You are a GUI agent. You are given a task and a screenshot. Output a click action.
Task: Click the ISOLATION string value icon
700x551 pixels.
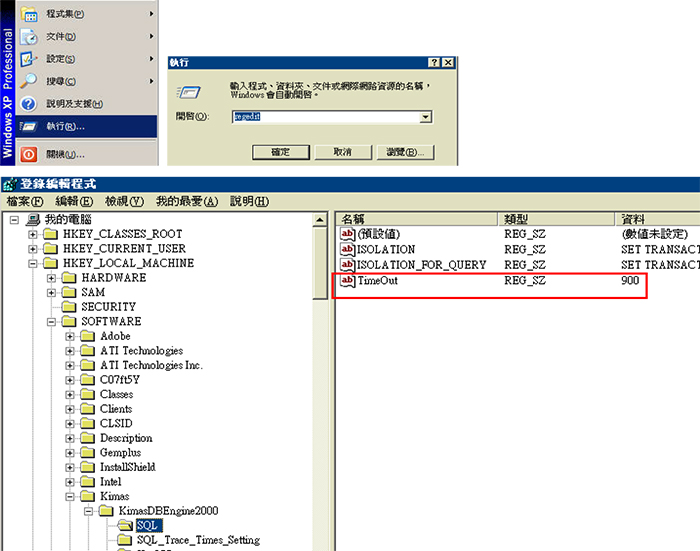click(x=348, y=249)
